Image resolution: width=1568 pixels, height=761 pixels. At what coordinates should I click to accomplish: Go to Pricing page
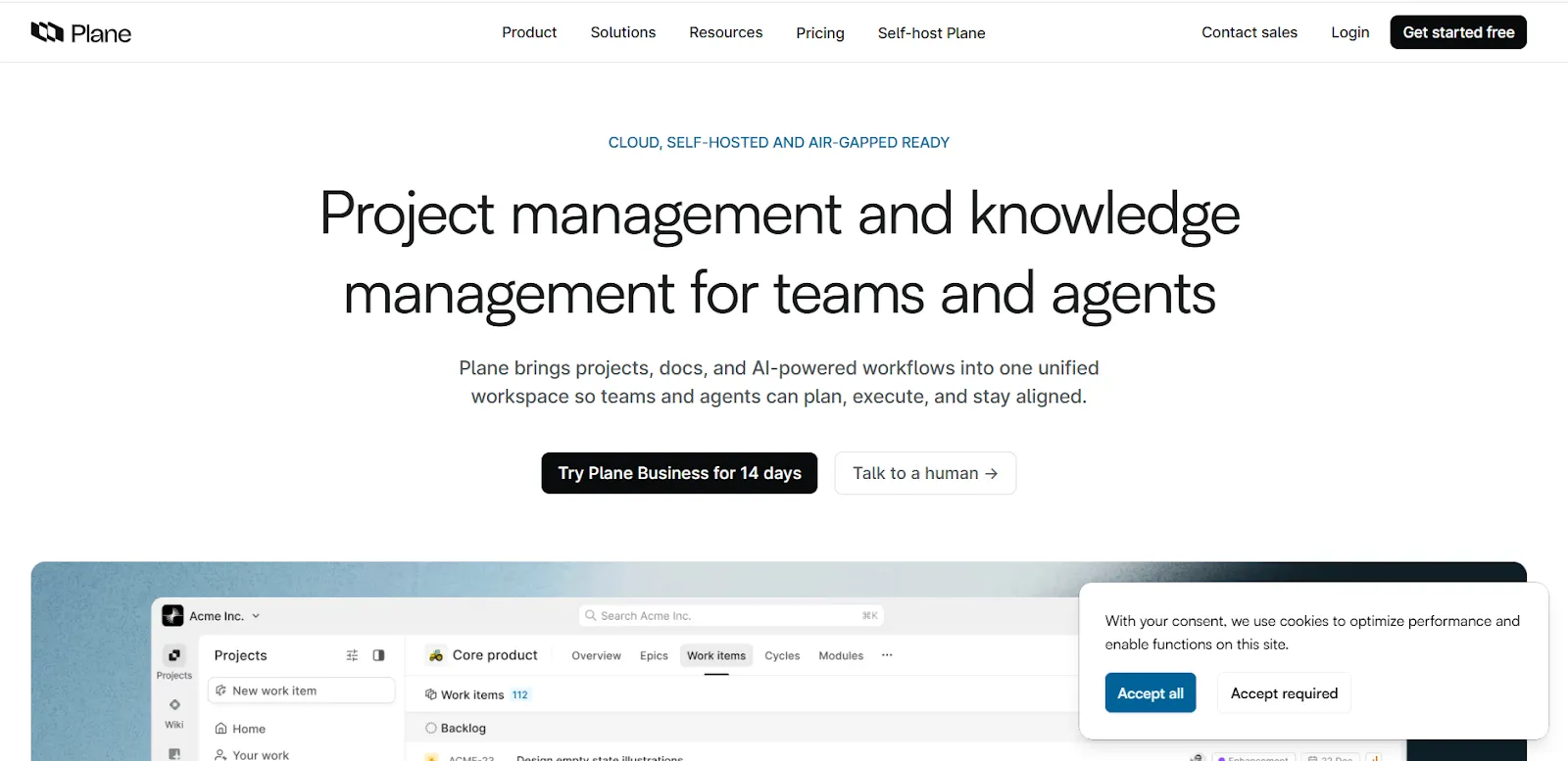(x=820, y=33)
